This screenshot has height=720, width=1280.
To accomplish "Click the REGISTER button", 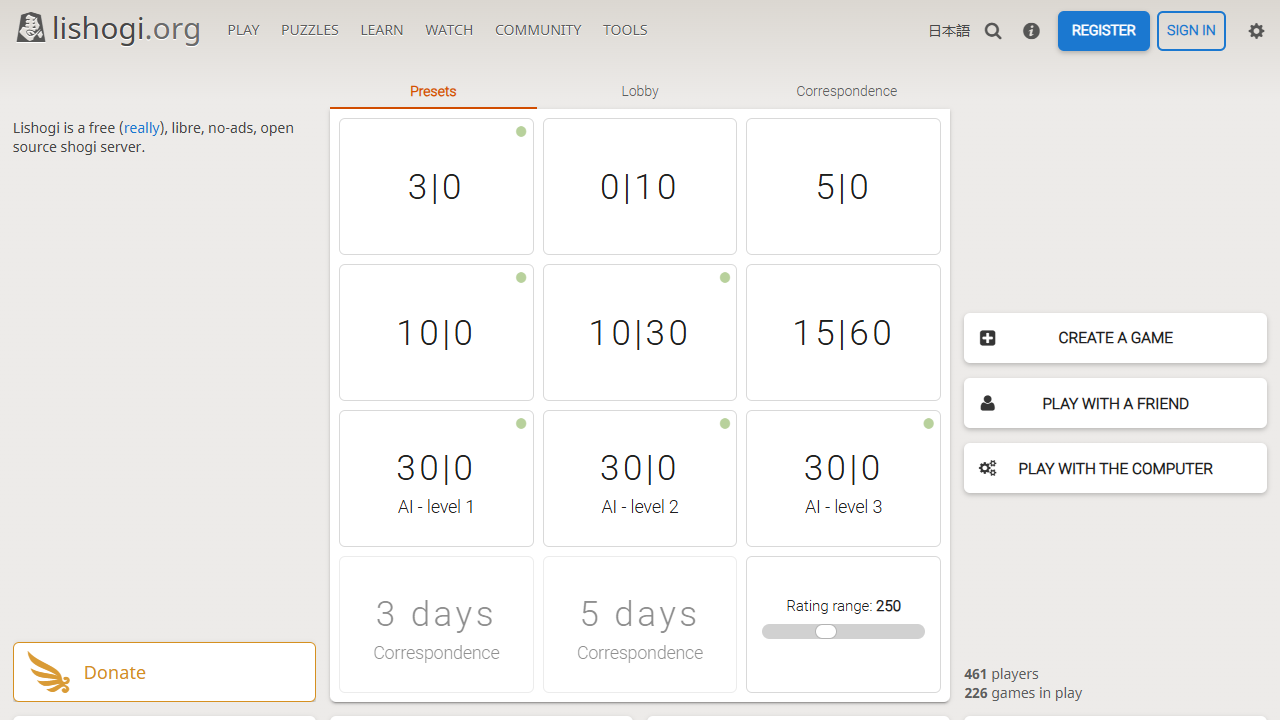I will (x=1104, y=31).
